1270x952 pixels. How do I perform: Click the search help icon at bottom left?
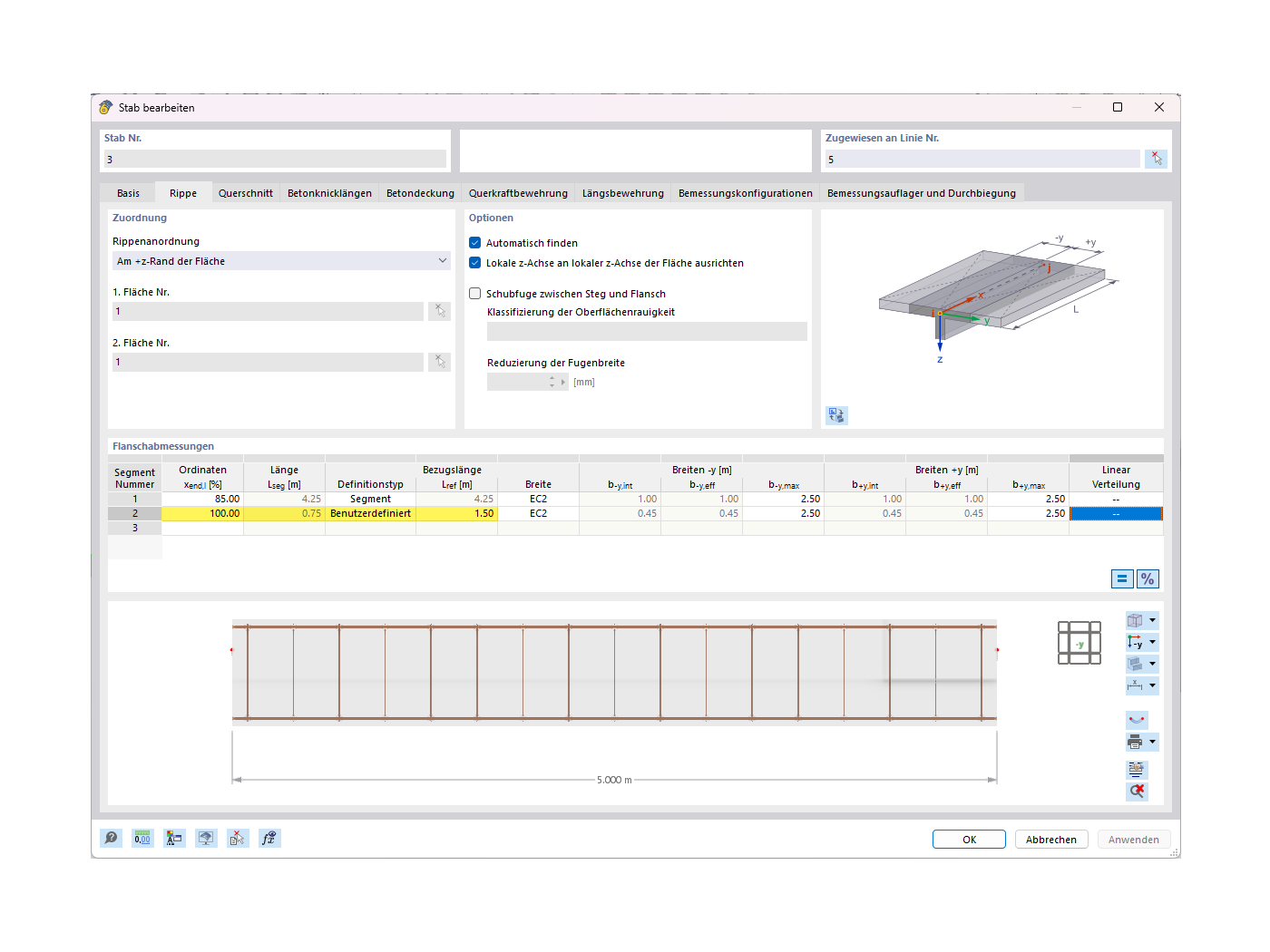111,838
